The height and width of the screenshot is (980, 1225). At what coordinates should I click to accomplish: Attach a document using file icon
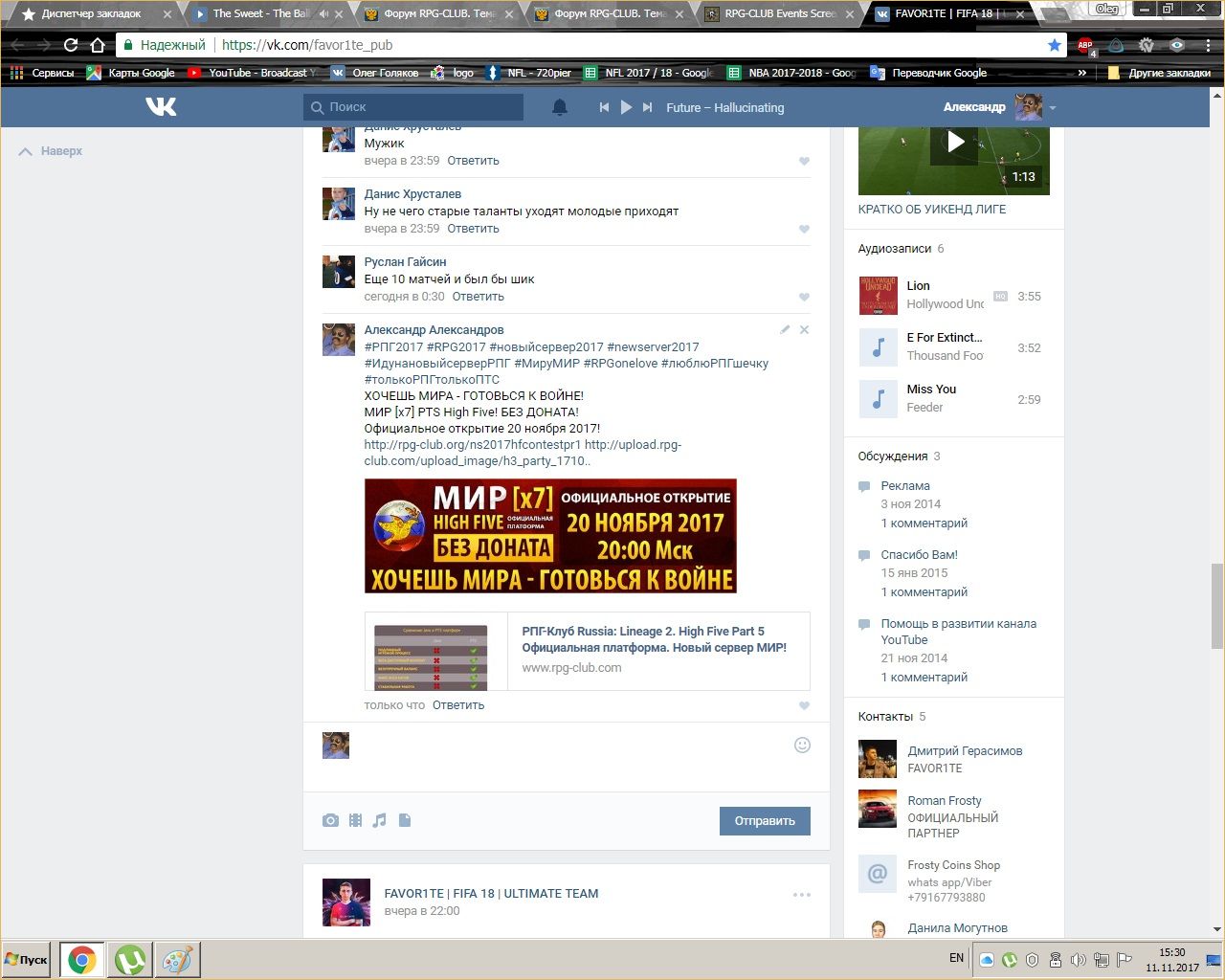coord(405,820)
